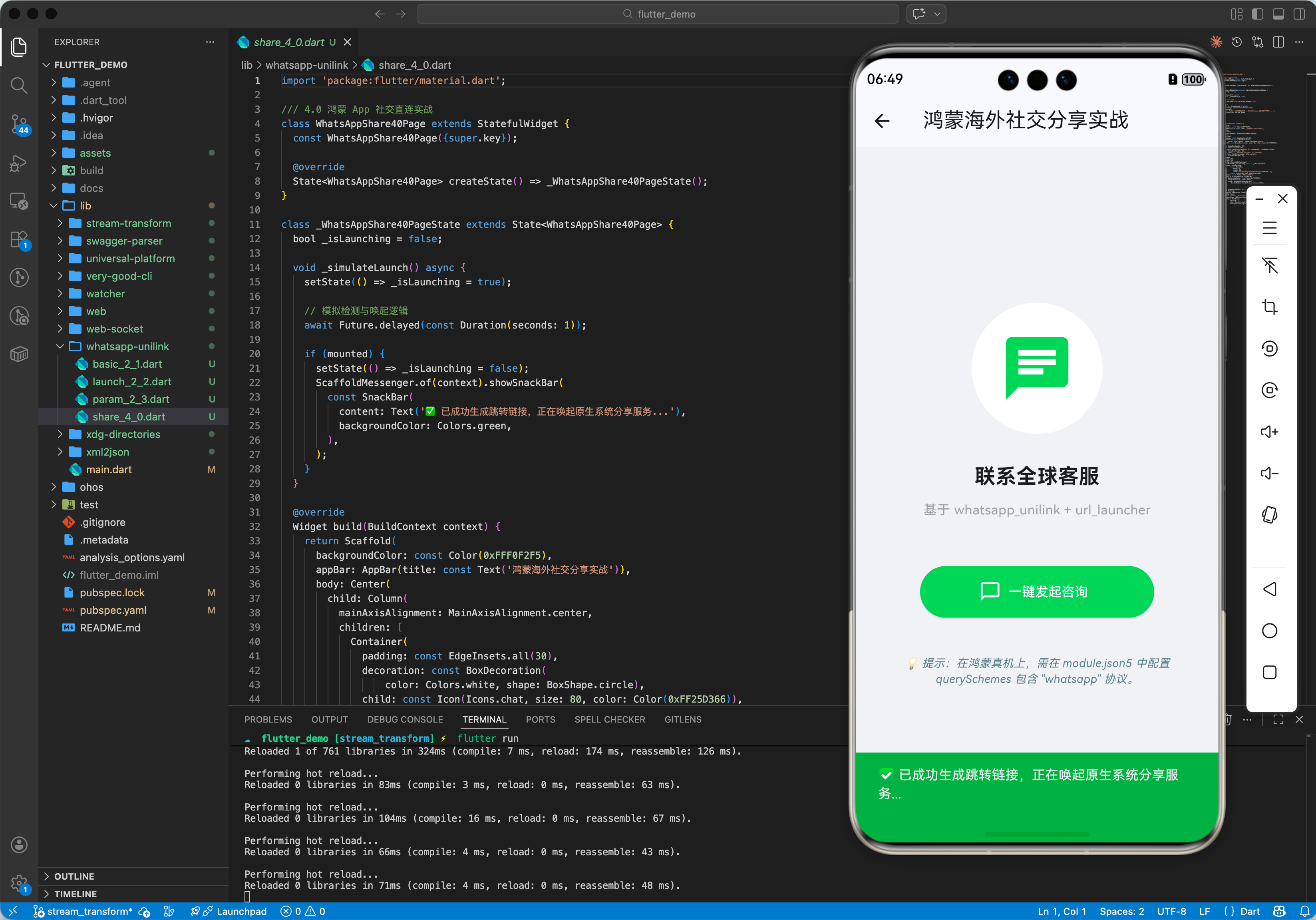Click the flutter_demo command center search box
This screenshot has width=1316, height=920.
point(658,14)
